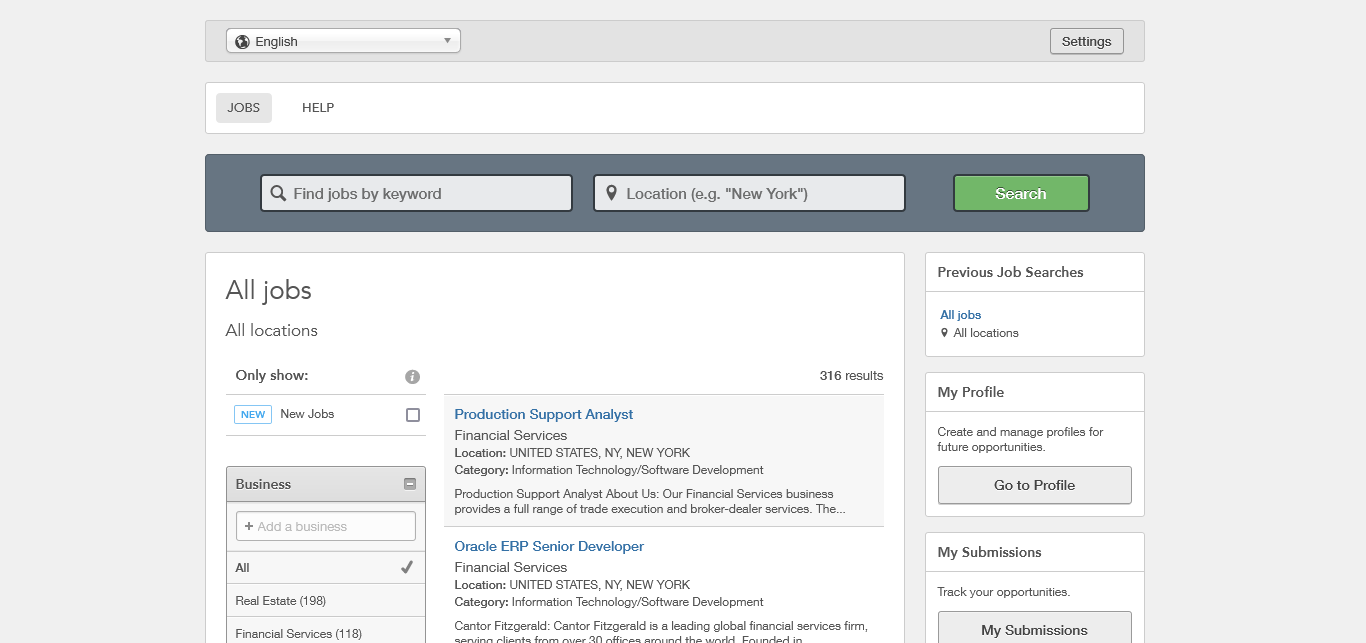Collapse the Business filter section
Image resolution: width=1366 pixels, height=643 pixels.
coord(410,484)
